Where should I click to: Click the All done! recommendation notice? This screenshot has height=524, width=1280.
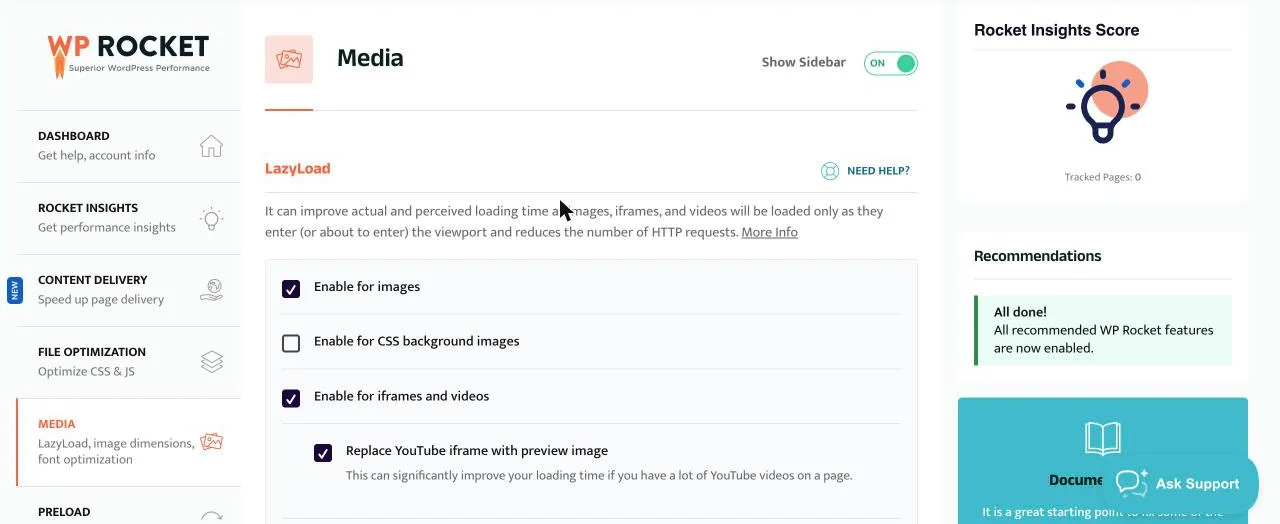[x=1103, y=330]
